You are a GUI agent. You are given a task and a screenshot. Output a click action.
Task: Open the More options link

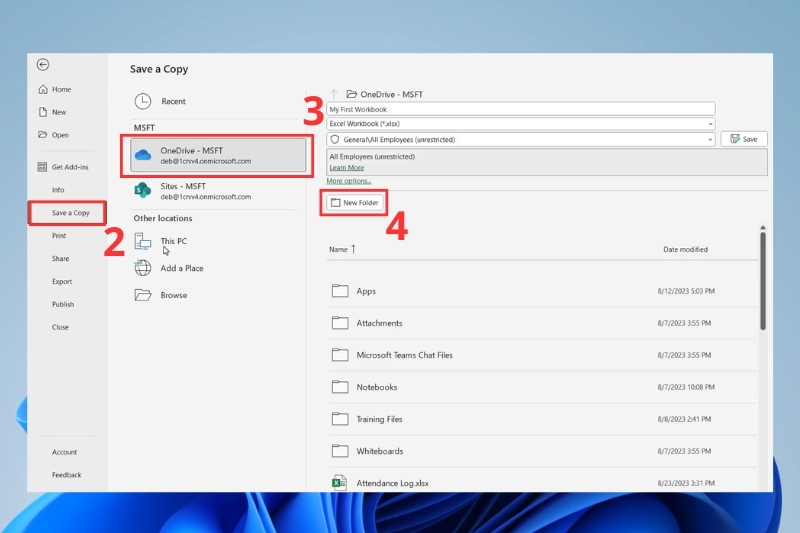tap(348, 181)
